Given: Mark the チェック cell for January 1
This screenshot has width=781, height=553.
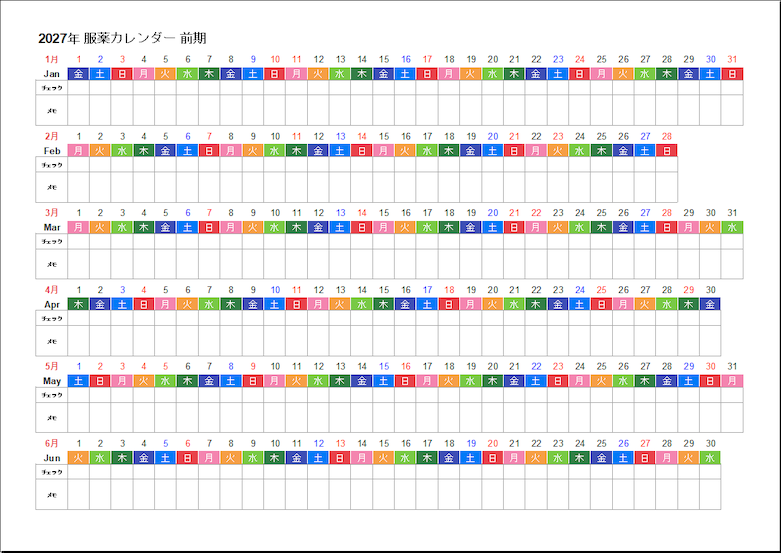Looking at the screenshot, I should tap(78, 88).
